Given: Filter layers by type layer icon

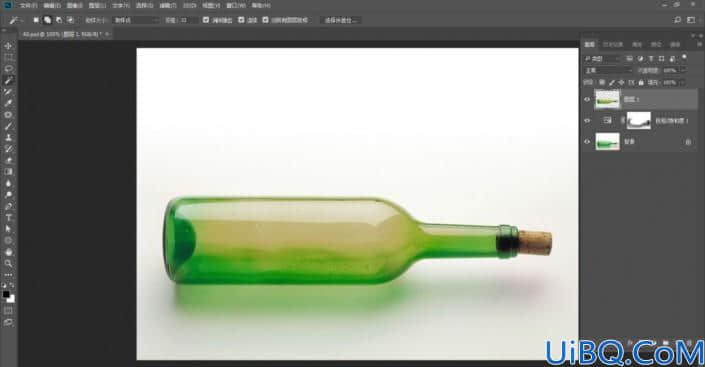Looking at the screenshot, I should pos(651,59).
